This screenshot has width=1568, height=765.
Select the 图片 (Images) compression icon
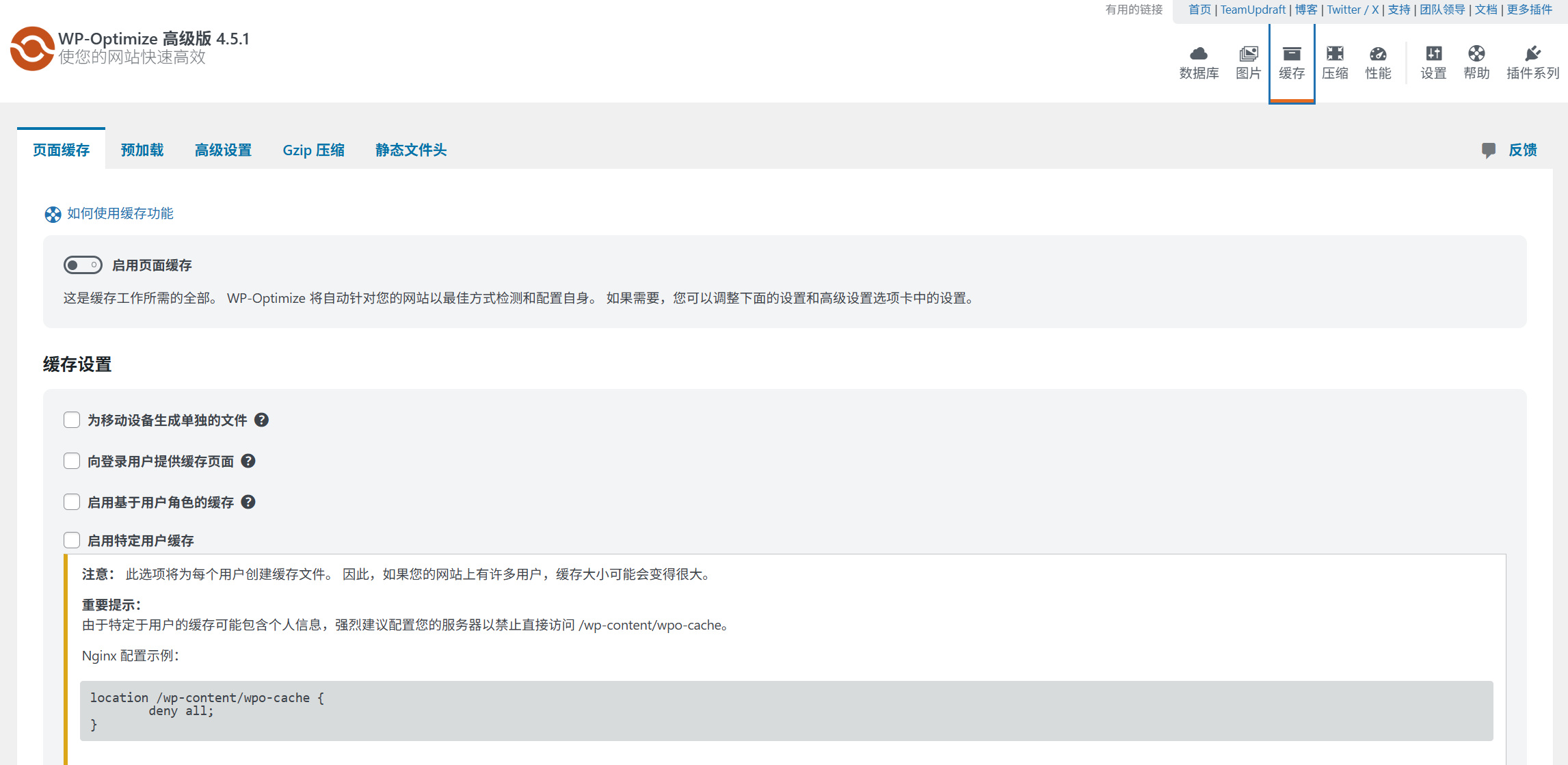coord(1248,62)
